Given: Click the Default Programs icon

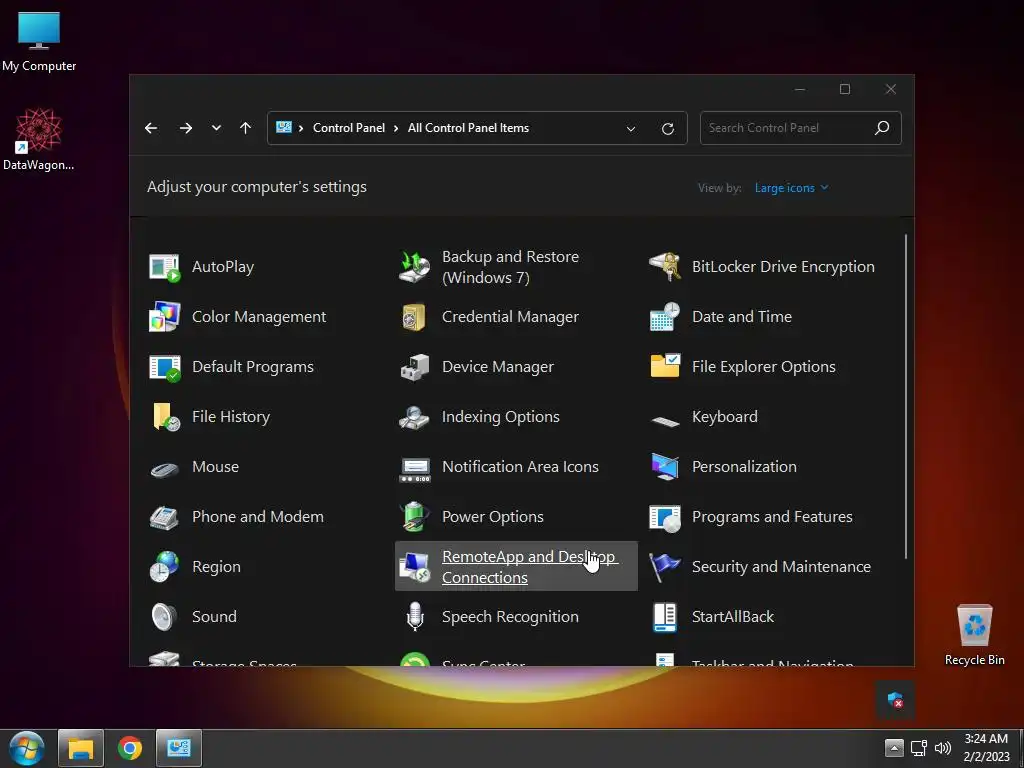Looking at the screenshot, I should point(164,367).
